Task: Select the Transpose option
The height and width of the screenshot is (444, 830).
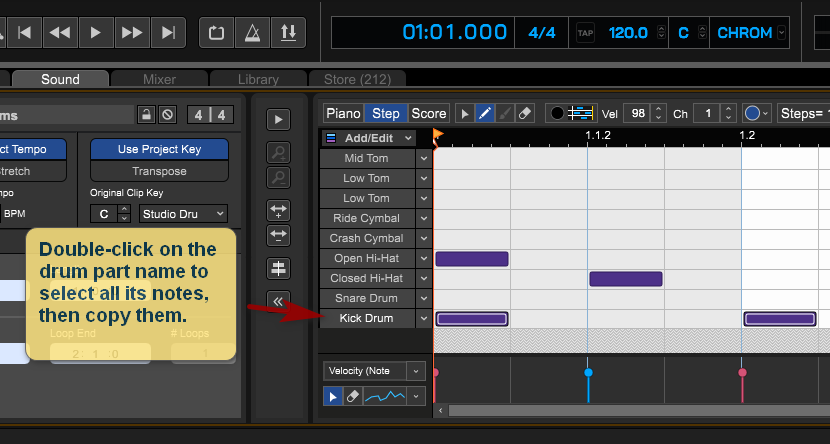Action: click(x=159, y=171)
